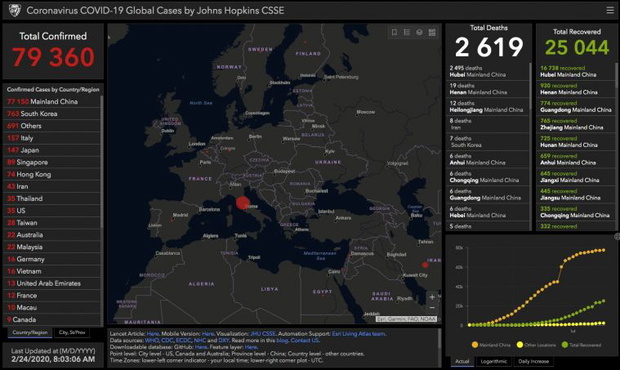Open the GitHub Here database link
Image resolution: width=620 pixels, height=370 pixels.
tap(201, 347)
